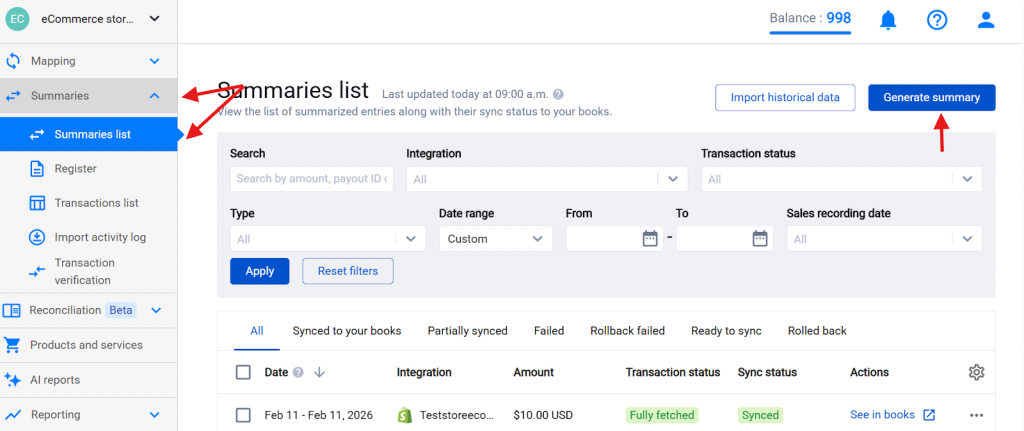Click the Generate summary button

point(931,97)
